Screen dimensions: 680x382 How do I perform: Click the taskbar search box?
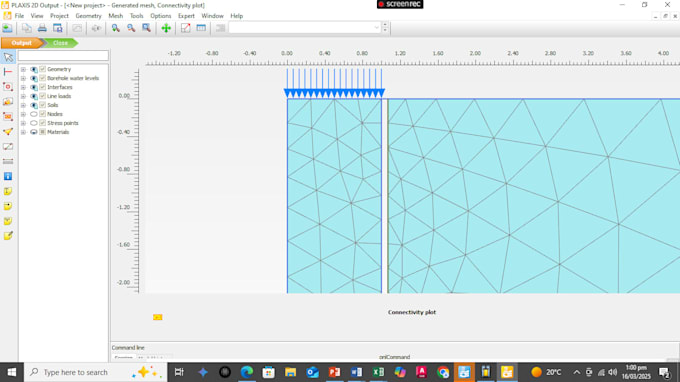coord(95,372)
